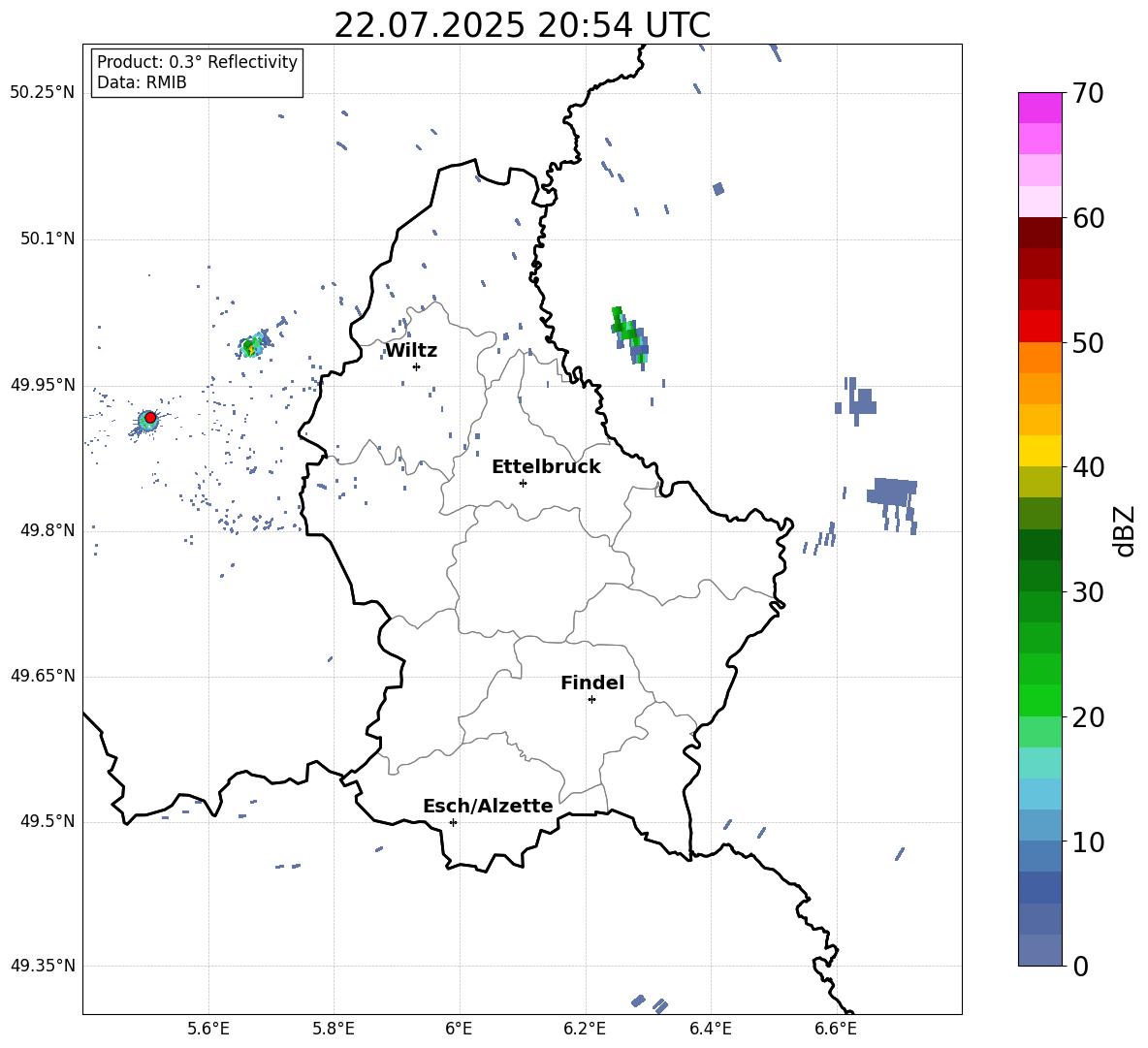The image size is (1148, 1048).
Task: Click the Esch/Alzette cross marker
Action: coord(453,822)
